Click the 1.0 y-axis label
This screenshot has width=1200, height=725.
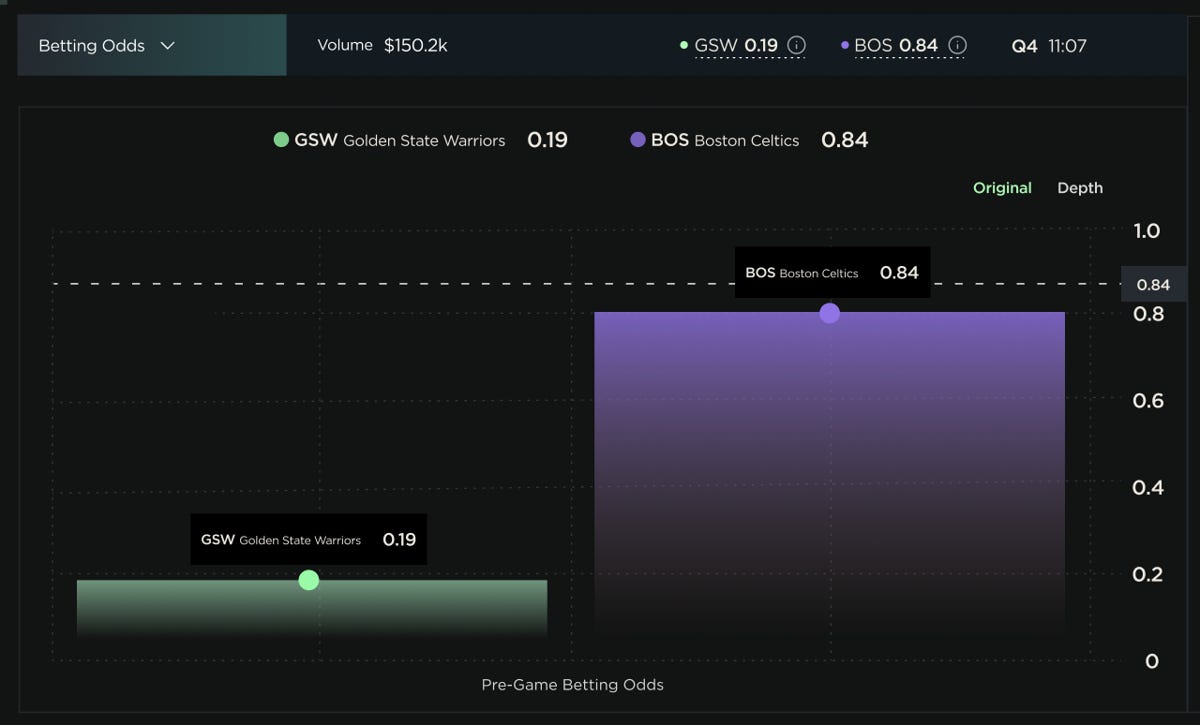tap(1146, 231)
